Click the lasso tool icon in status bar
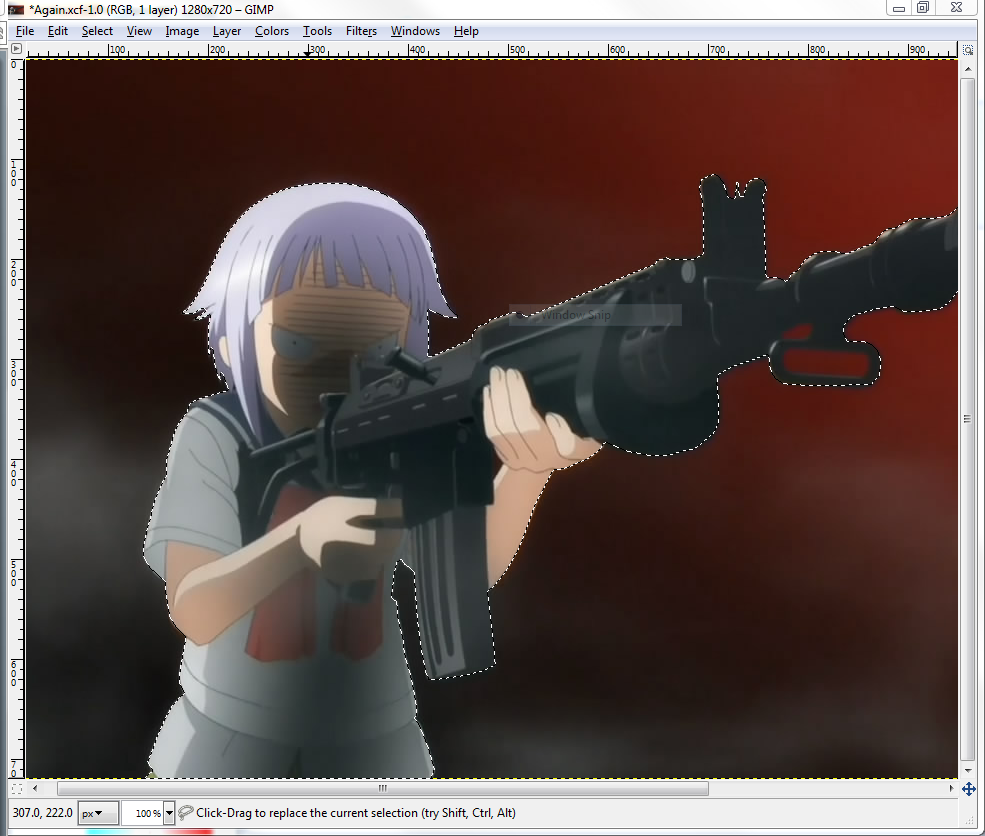 pyautogui.click(x=185, y=813)
